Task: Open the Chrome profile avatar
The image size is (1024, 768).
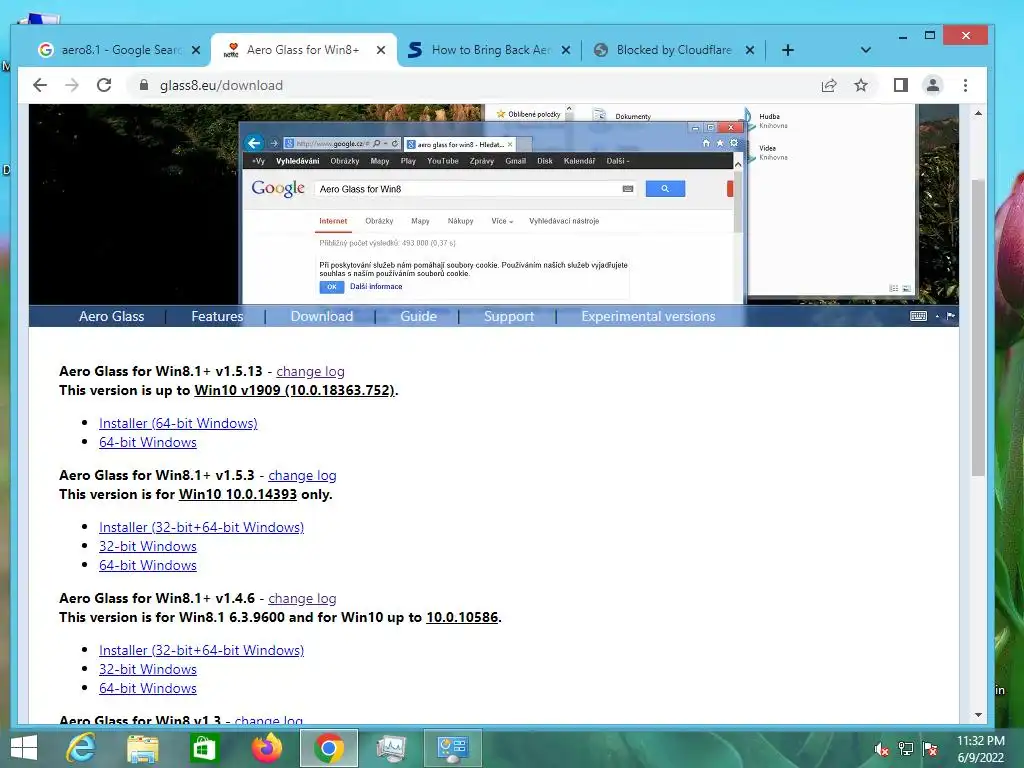Action: click(x=933, y=86)
